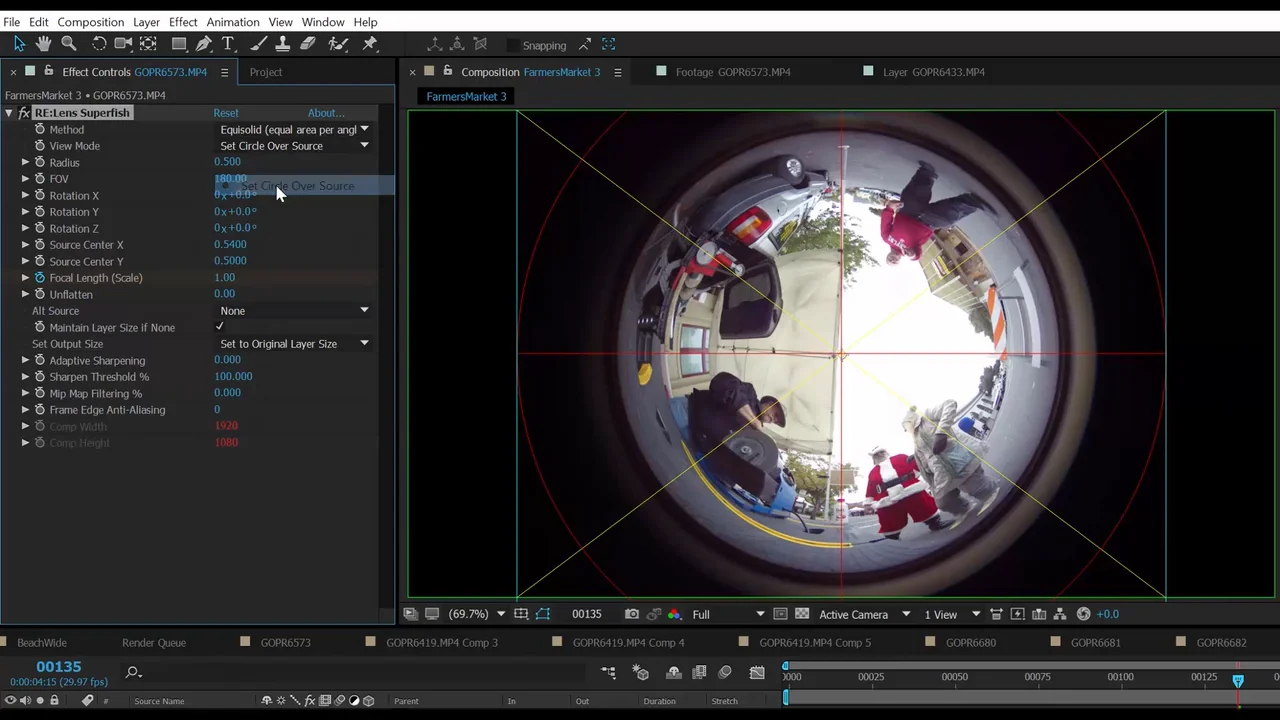Click the region of interest icon
This screenshot has width=1280, height=720.
coord(780,614)
